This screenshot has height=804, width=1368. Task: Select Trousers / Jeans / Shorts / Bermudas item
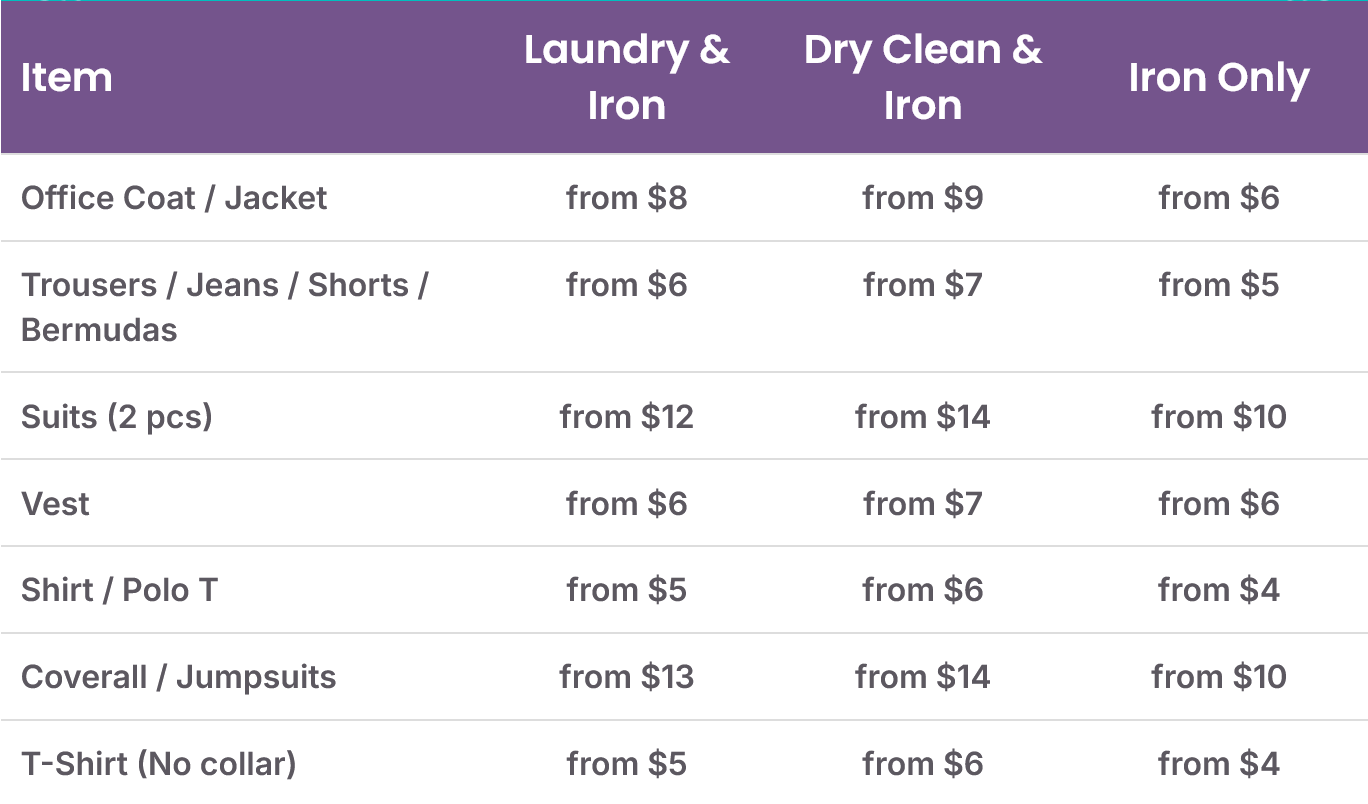pyautogui.click(x=225, y=307)
